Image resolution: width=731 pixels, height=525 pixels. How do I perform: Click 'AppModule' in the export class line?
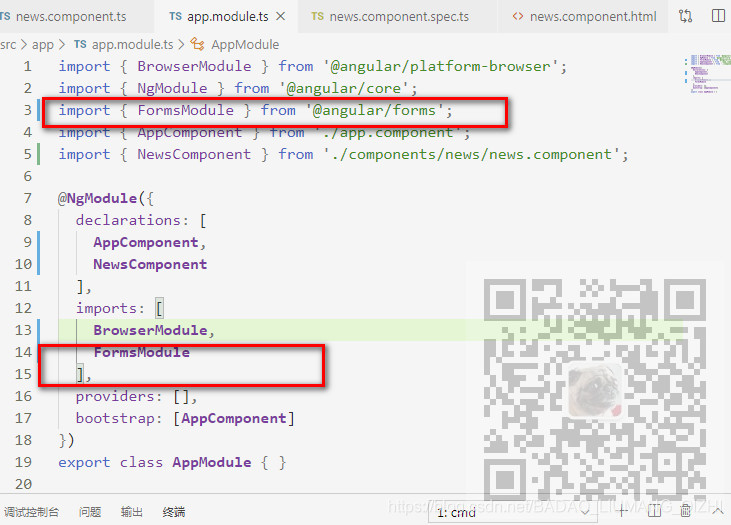tap(212, 463)
